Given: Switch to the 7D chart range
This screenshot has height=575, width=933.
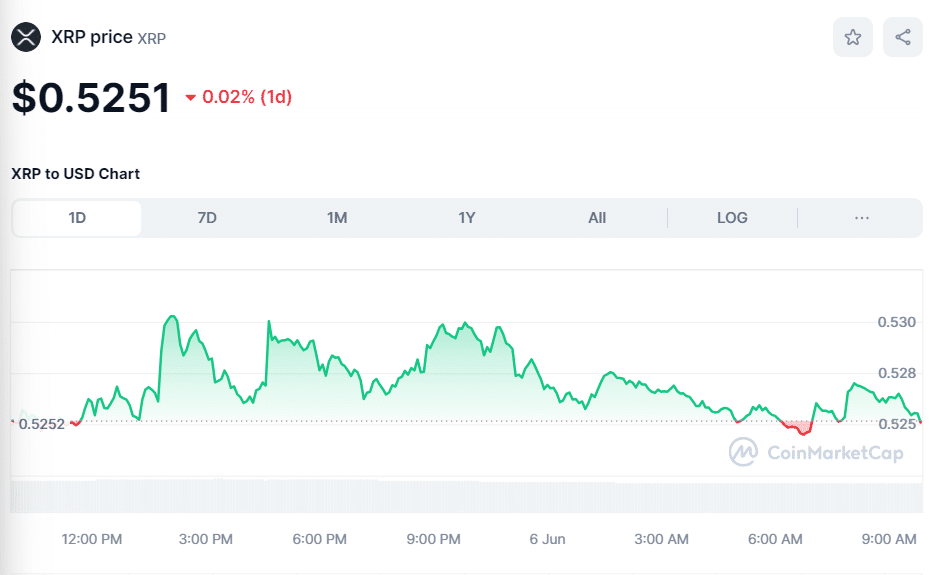Looking at the screenshot, I should coord(207,218).
